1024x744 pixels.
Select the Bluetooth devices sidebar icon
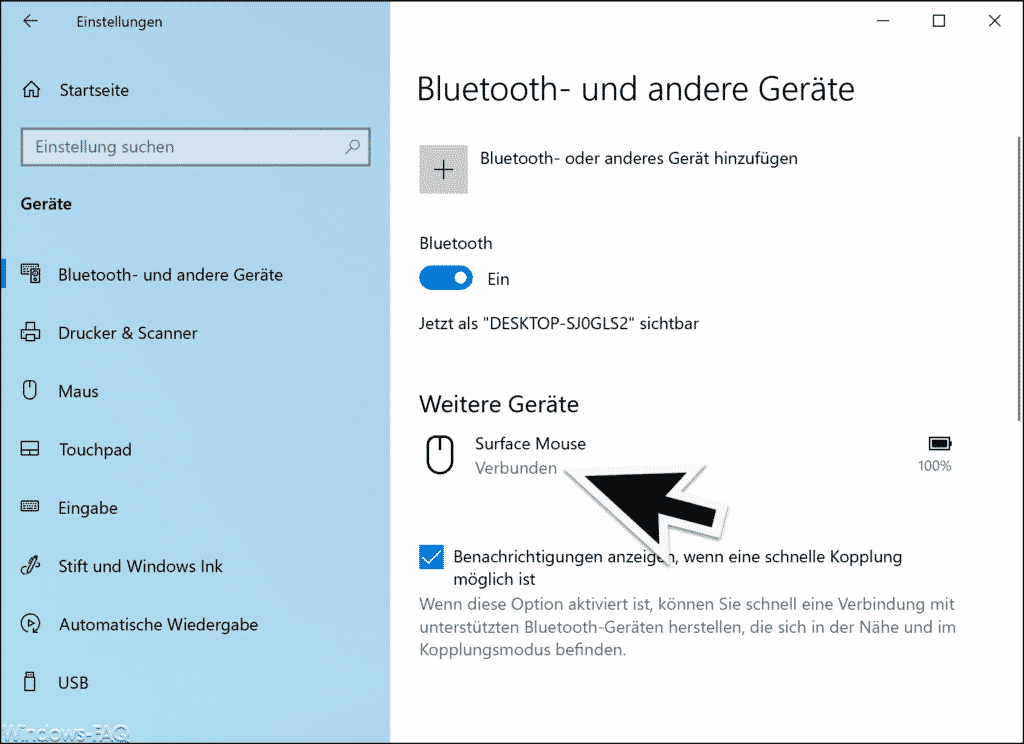click(31, 273)
